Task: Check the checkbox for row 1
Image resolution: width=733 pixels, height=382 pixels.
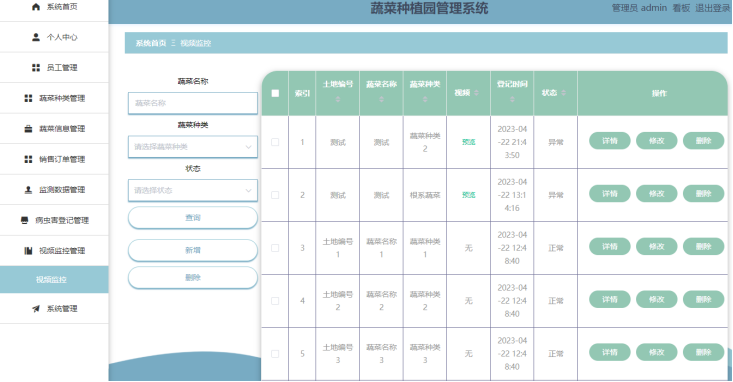Action: pos(275,142)
